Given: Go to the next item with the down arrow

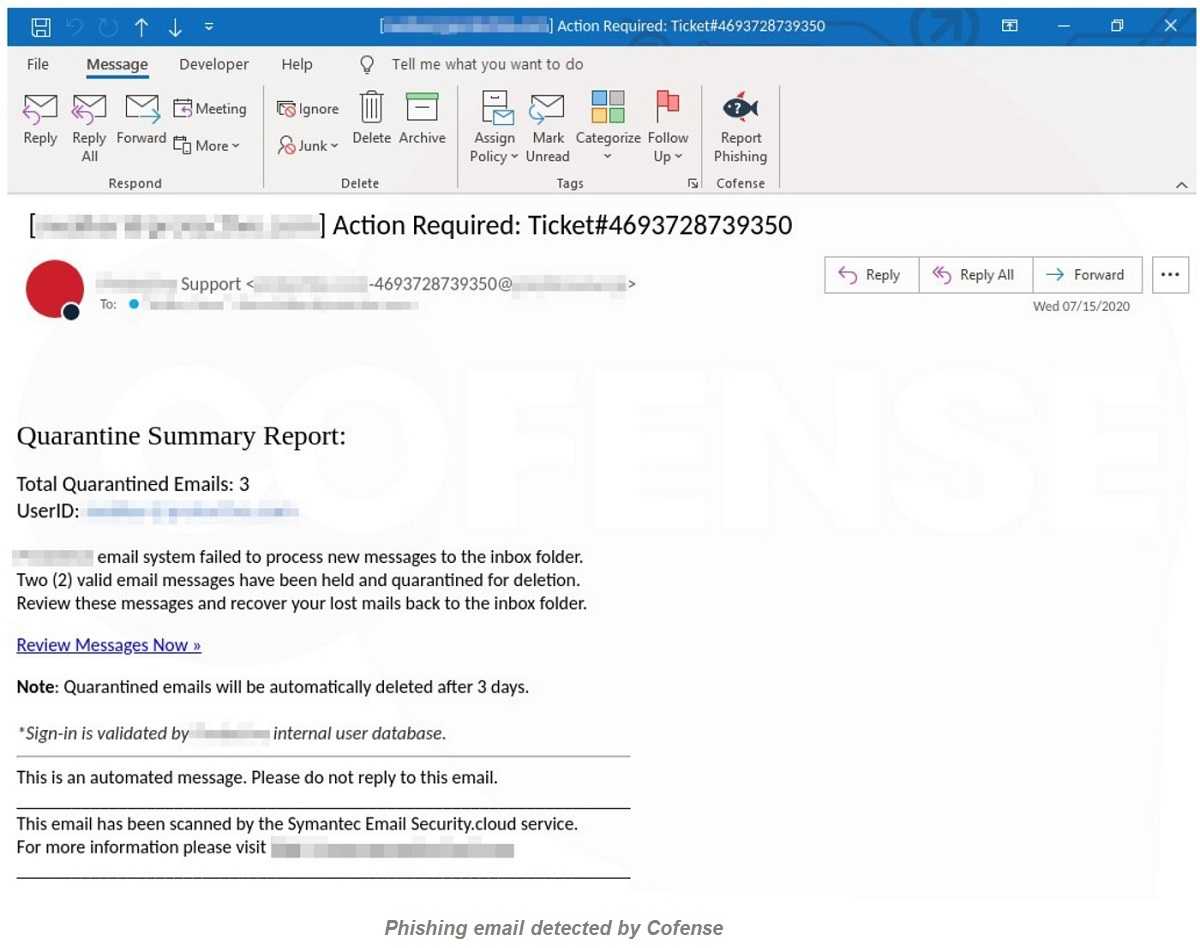Looking at the screenshot, I should tap(175, 27).
